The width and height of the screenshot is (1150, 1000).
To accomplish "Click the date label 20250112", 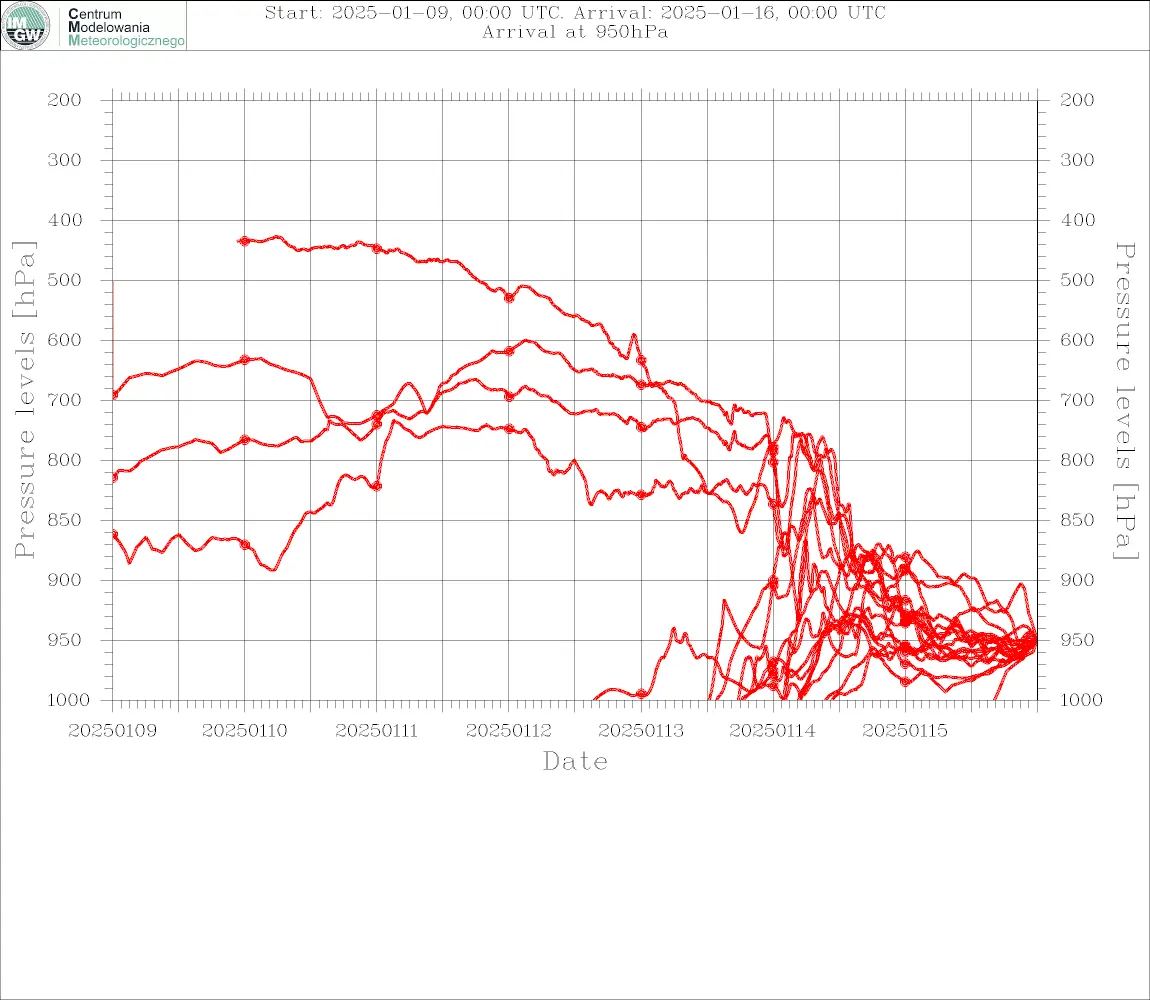I will coord(509,731).
